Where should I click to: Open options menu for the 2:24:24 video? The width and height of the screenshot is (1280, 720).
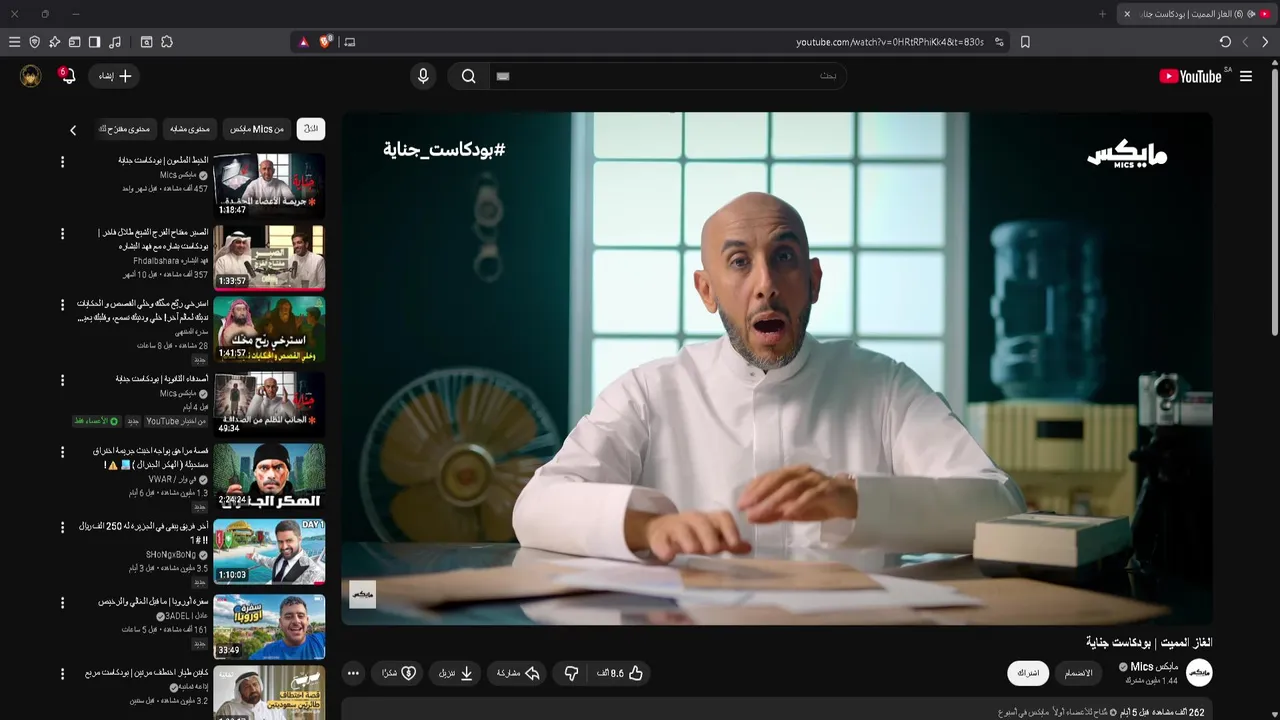(62, 452)
